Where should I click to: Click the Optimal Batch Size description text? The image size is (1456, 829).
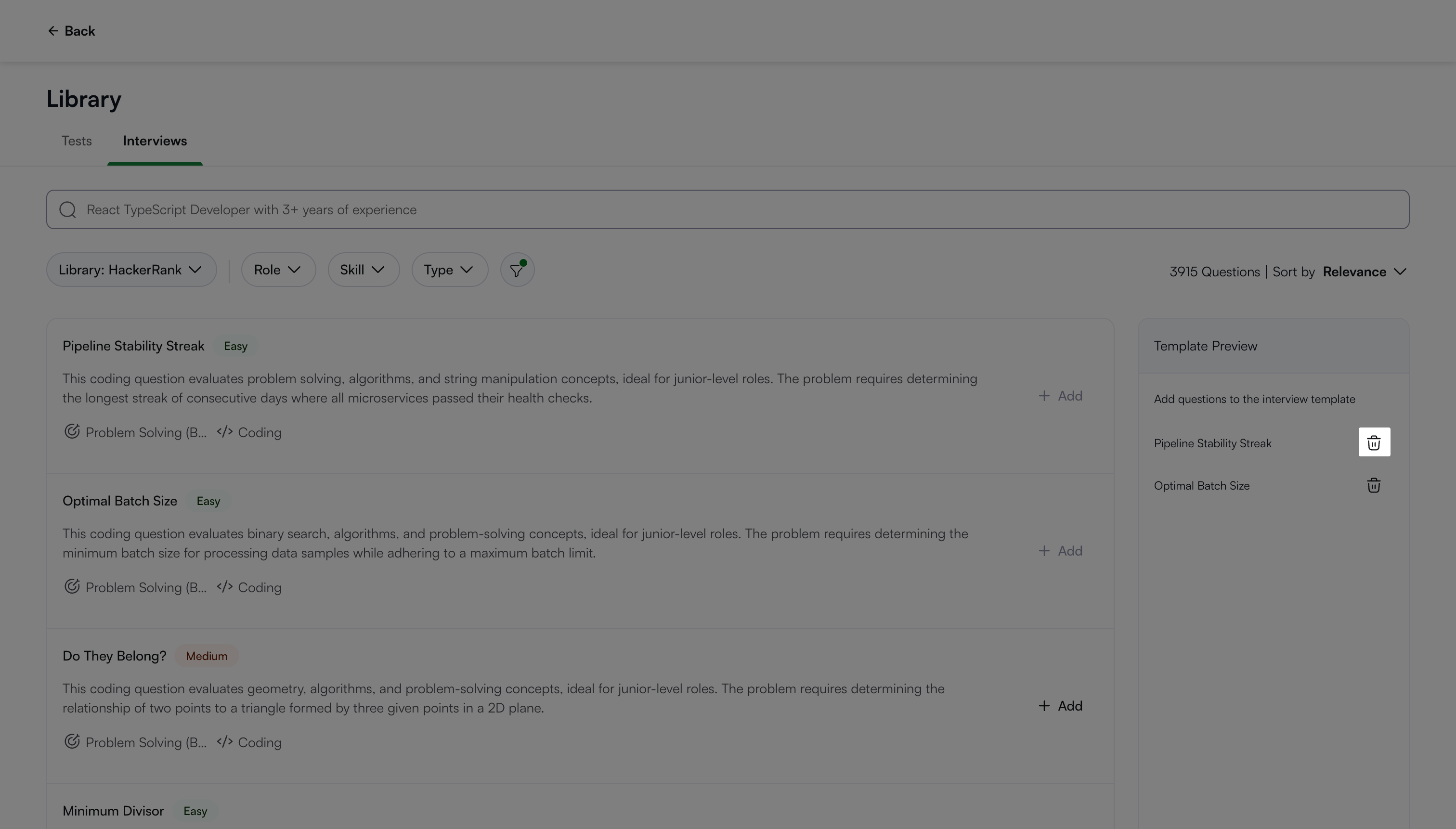[x=515, y=543]
